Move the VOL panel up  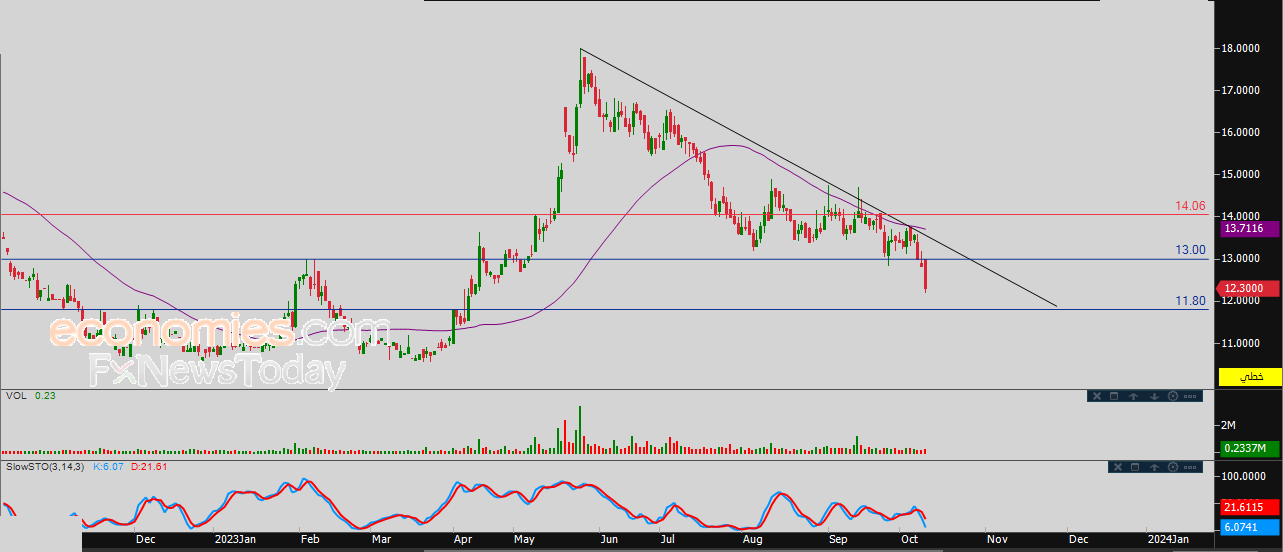click(x=1134, y=396)
